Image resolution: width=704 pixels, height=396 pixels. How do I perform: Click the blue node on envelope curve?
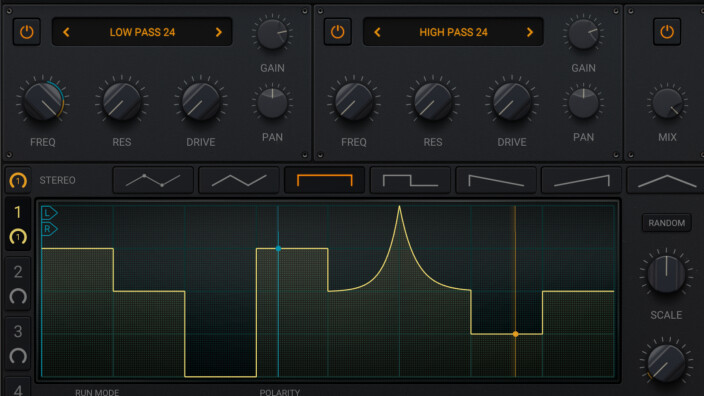[278, 248]
